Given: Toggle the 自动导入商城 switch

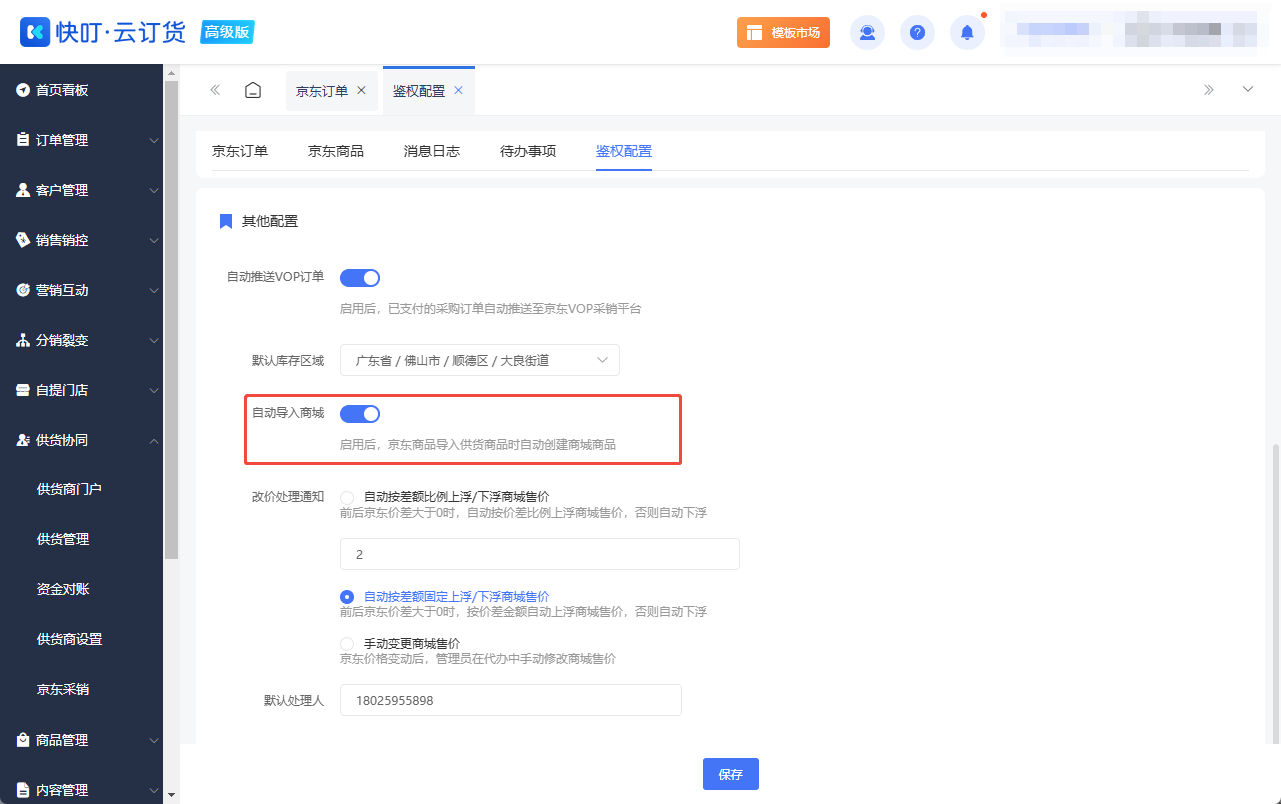Looking at the screenshot, I should pyautogui.click(x=360, y=414).
